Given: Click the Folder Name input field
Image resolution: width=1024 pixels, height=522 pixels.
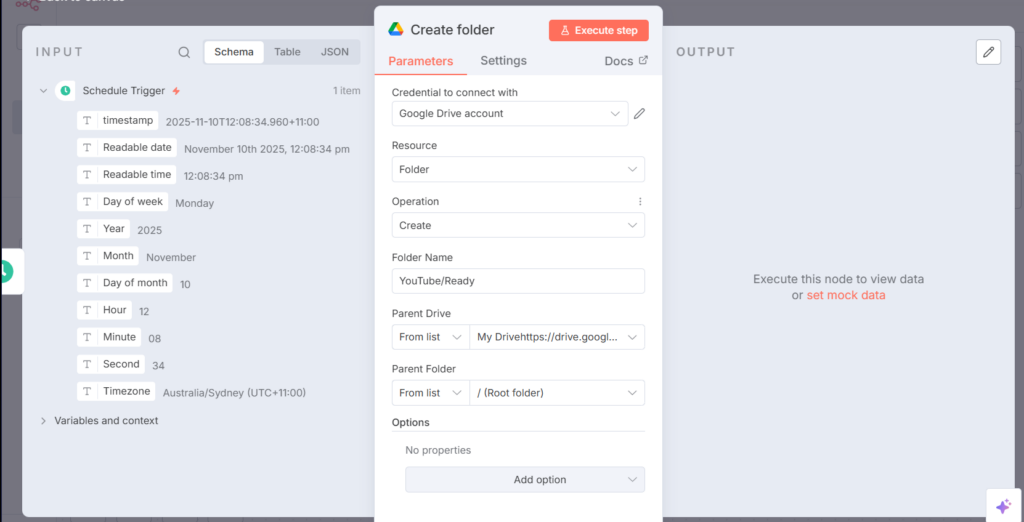Looking at the screenshot, I should [519, 281].
